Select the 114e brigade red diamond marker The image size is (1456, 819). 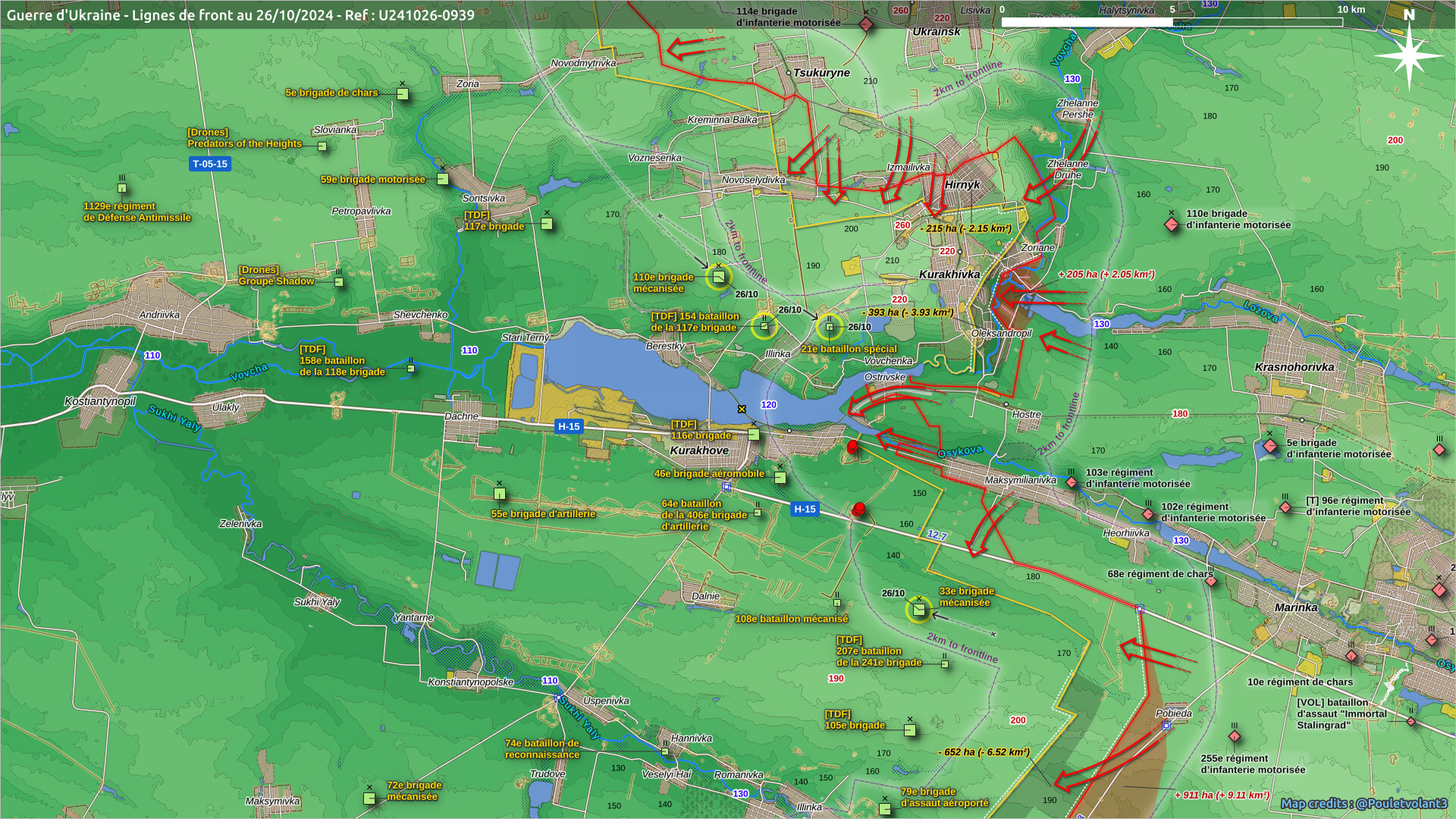[866, 24]
